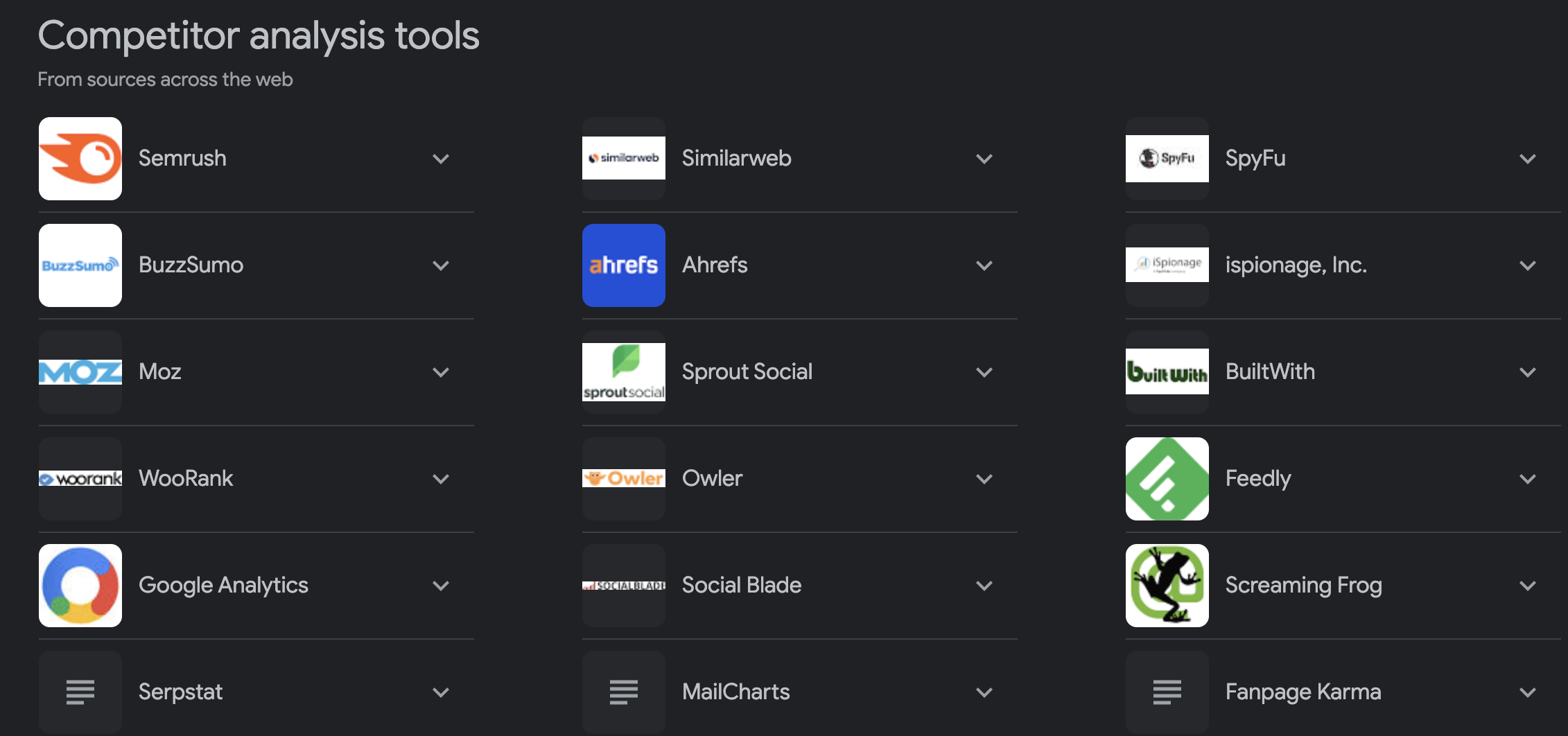1568x736 pixels.
Task: Expand the Similarweb entry chevron
Action: (x=984, y=159)
